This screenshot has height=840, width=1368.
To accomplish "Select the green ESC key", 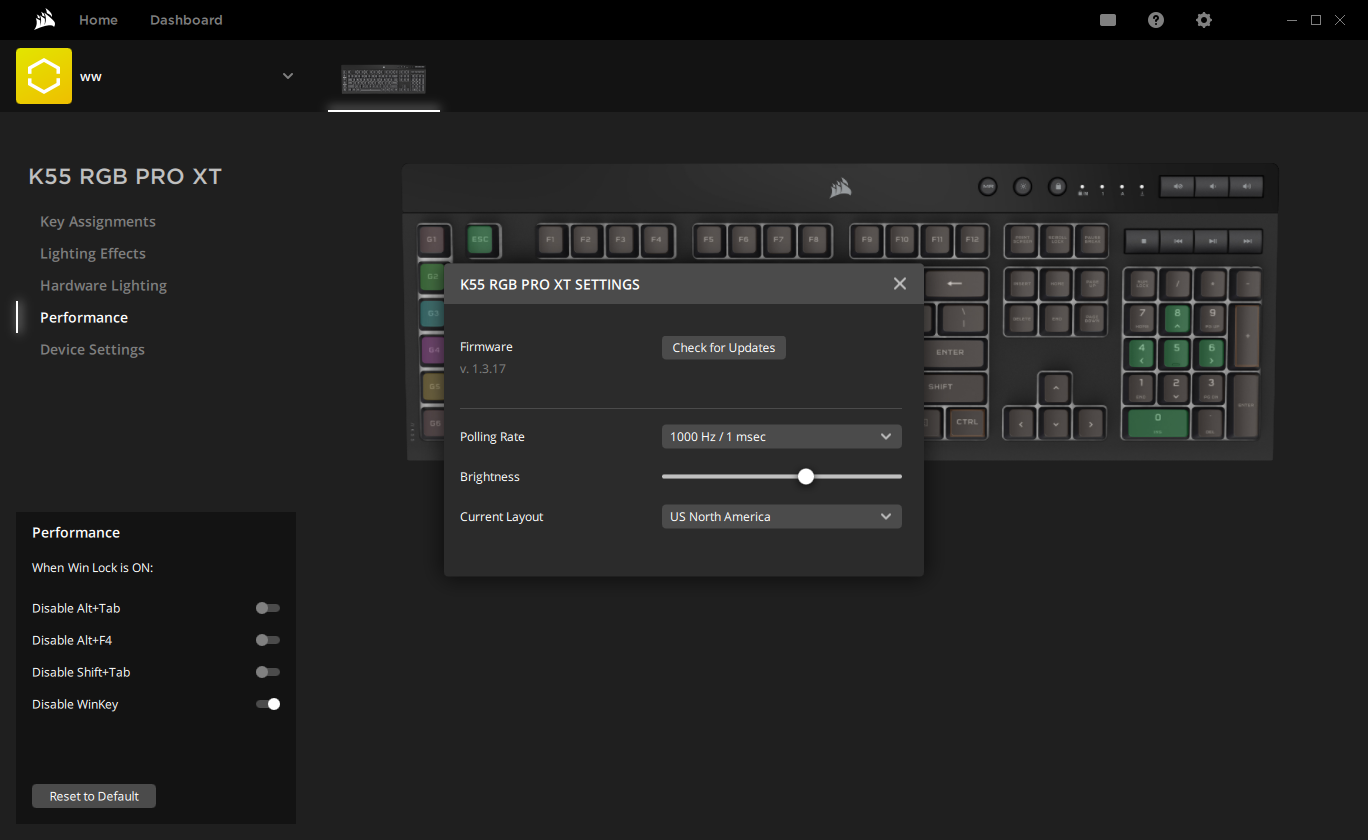I will click(481, 240).
